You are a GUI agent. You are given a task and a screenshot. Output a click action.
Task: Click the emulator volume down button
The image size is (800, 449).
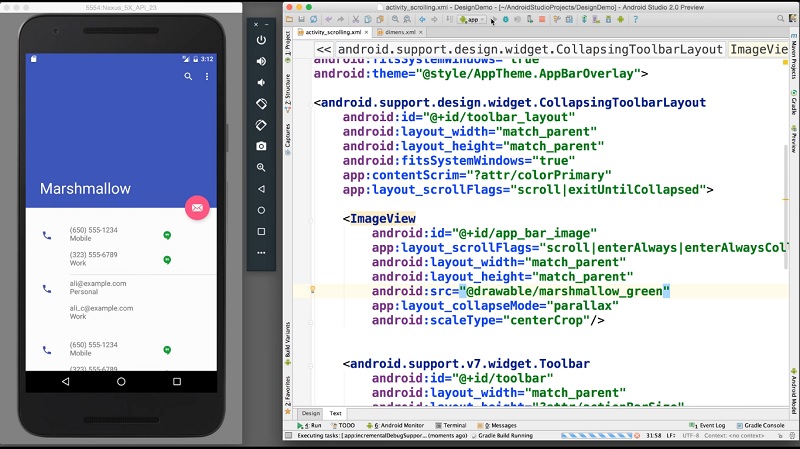pos(261,83)
